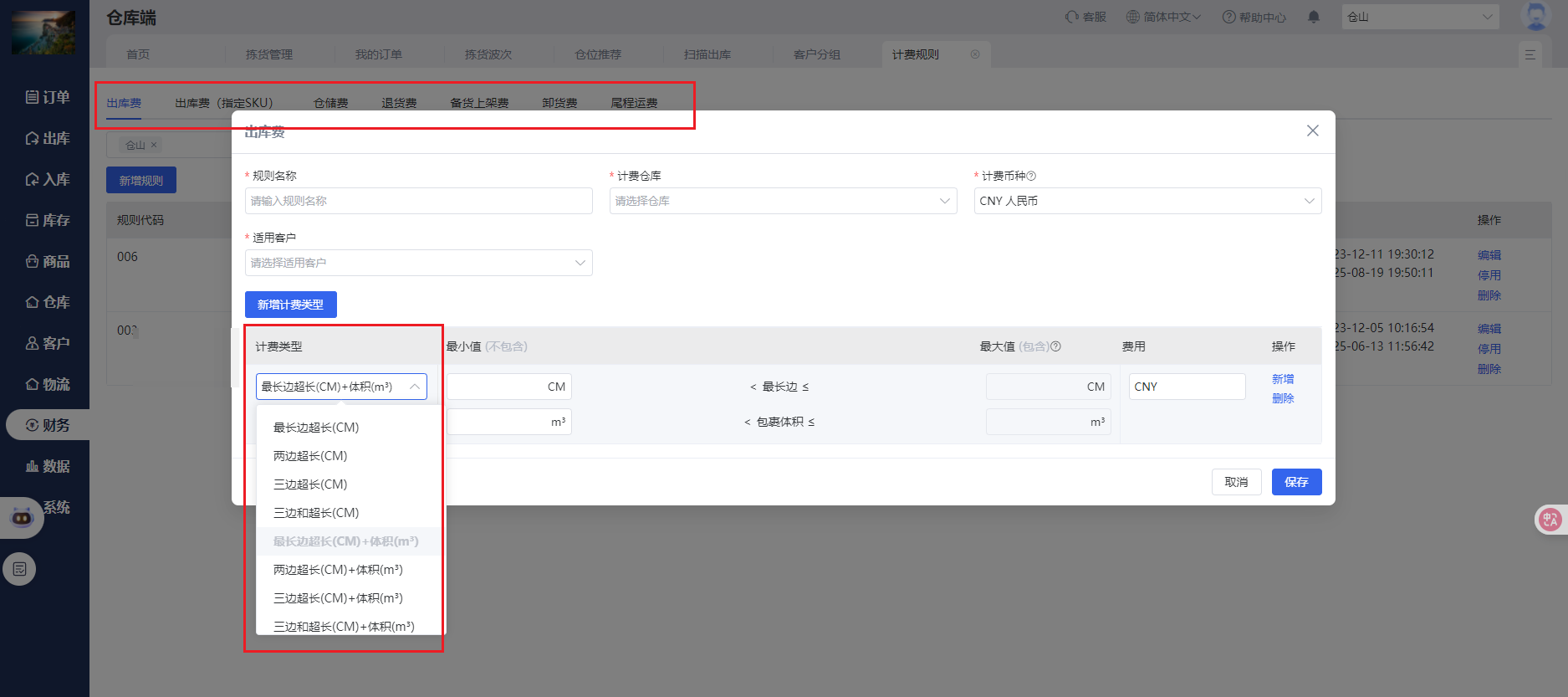1568x697 pixels.
Task: Select the 仓储费 fee tab
Action: click(331, 103)
